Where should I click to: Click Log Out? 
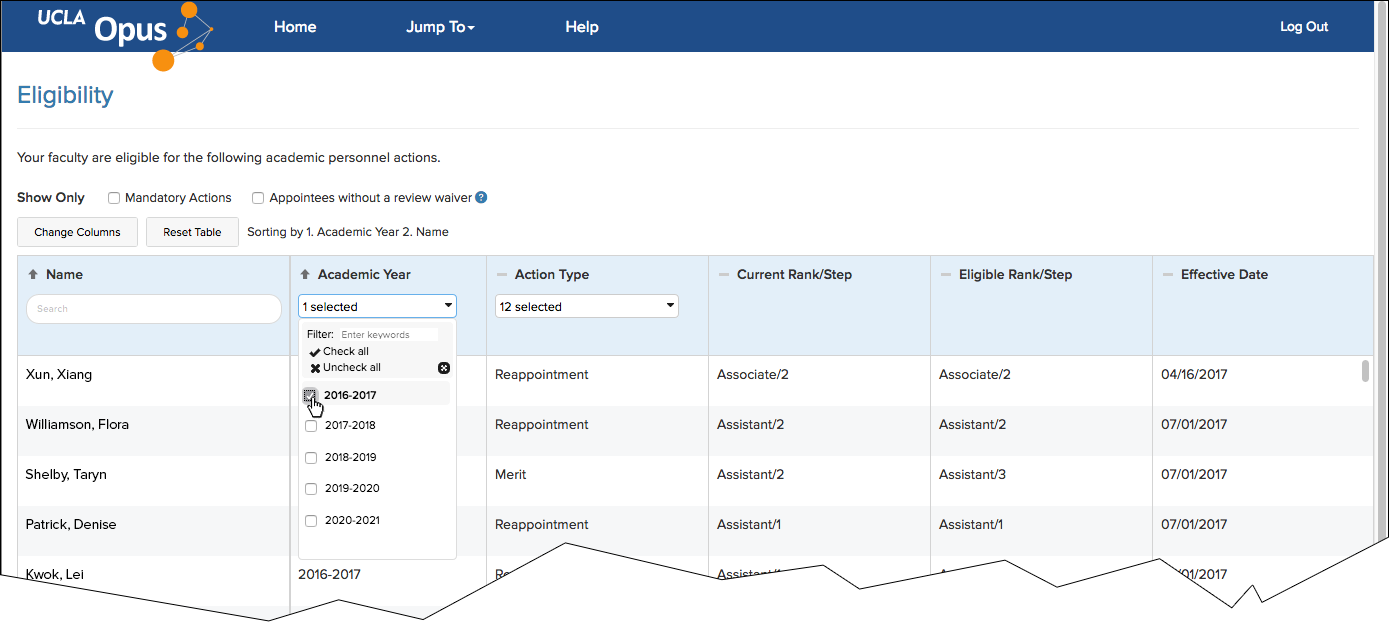click(1304, 27)
